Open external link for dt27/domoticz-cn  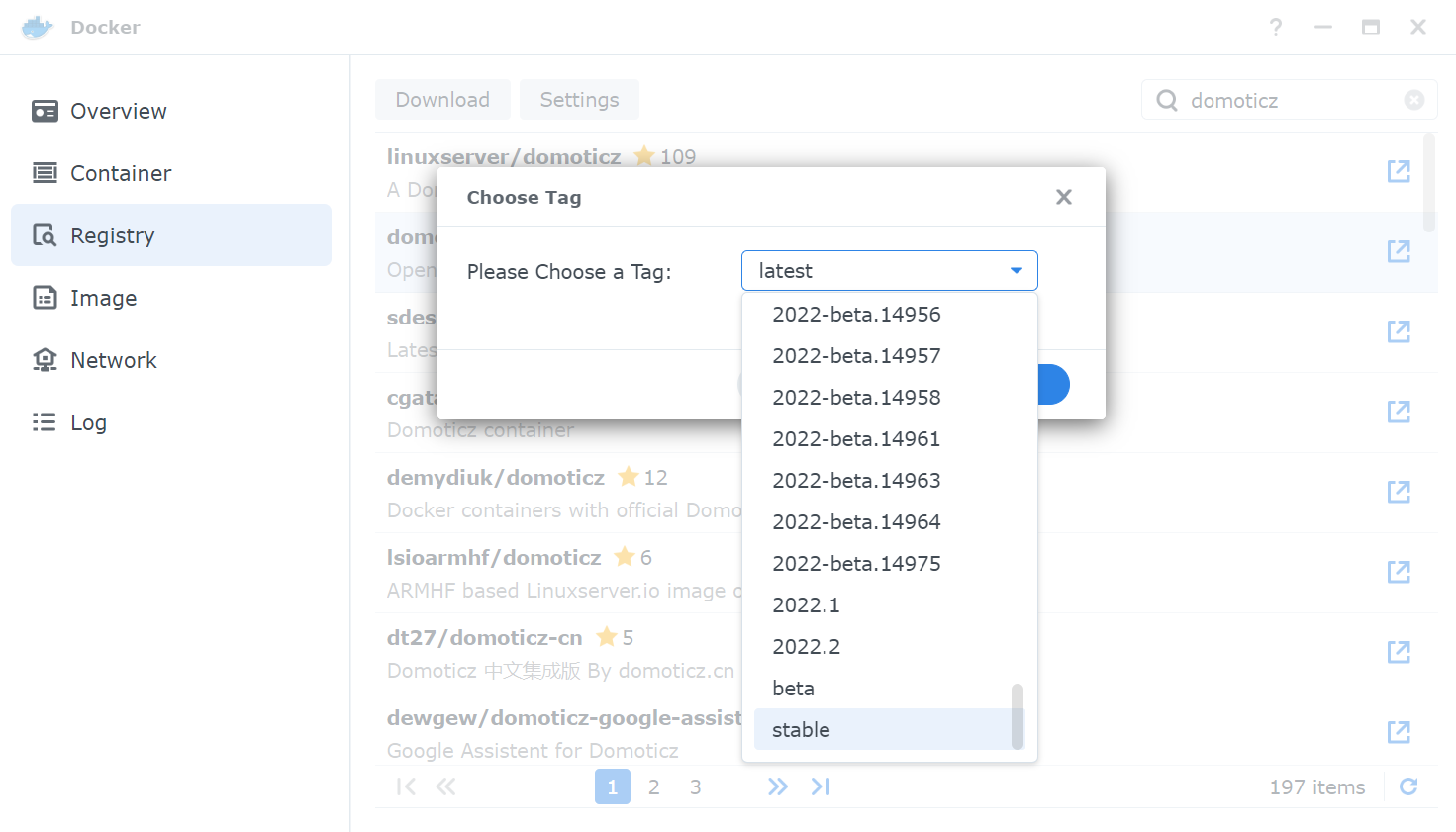click(1399, 652)
